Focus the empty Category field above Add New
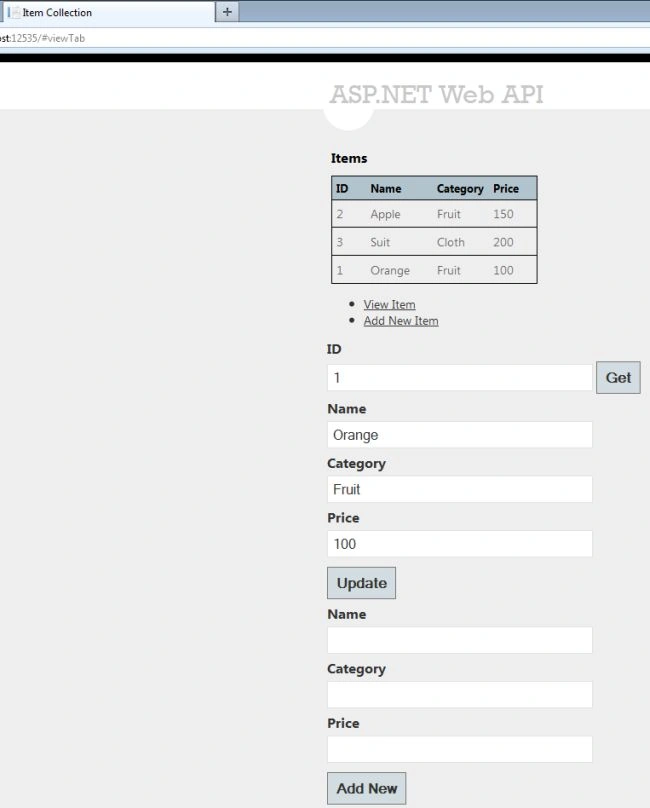The image size is (650, 808). click(460, 695)
